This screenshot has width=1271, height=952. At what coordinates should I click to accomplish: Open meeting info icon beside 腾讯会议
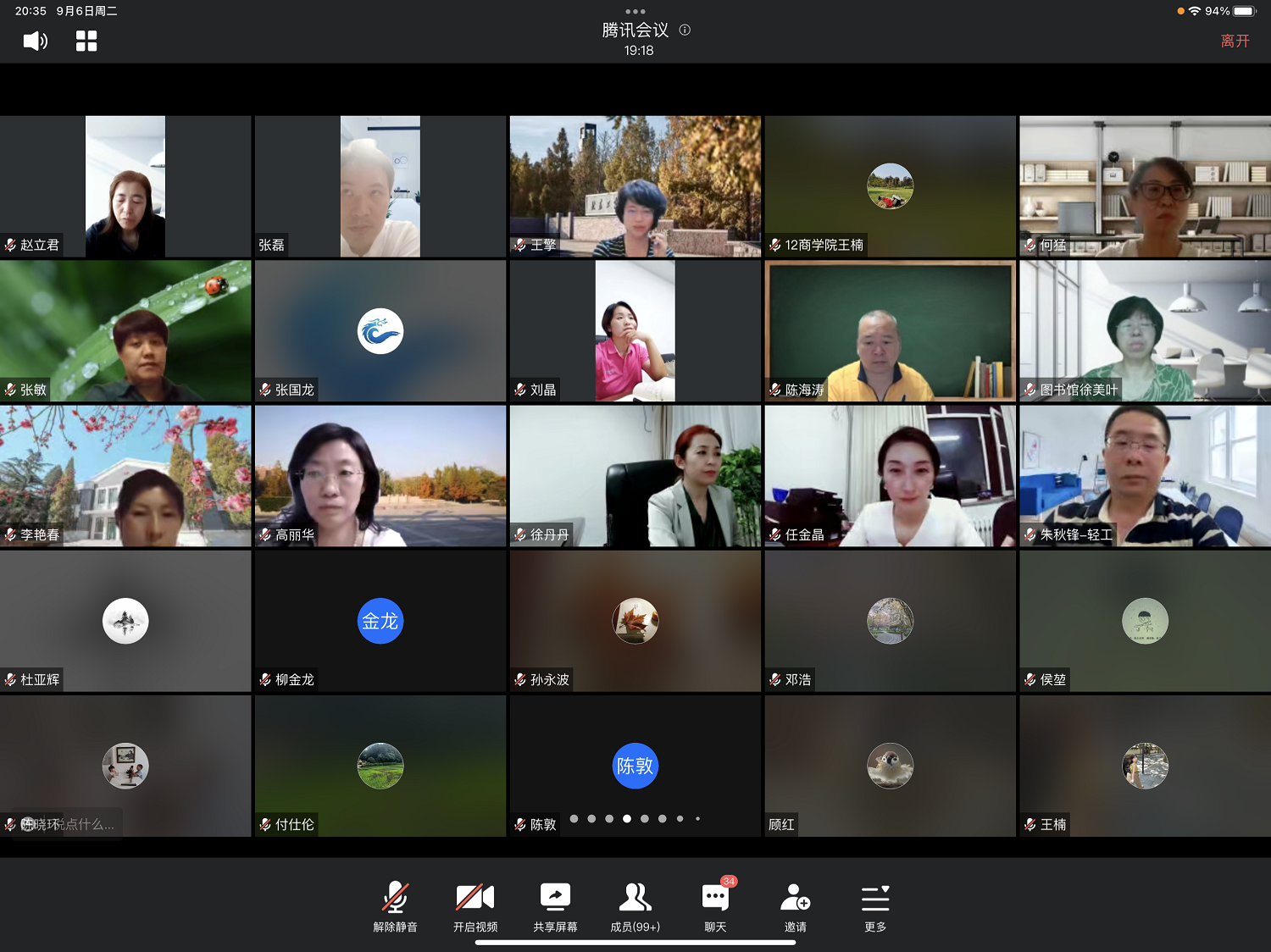(x=685, y=30)
